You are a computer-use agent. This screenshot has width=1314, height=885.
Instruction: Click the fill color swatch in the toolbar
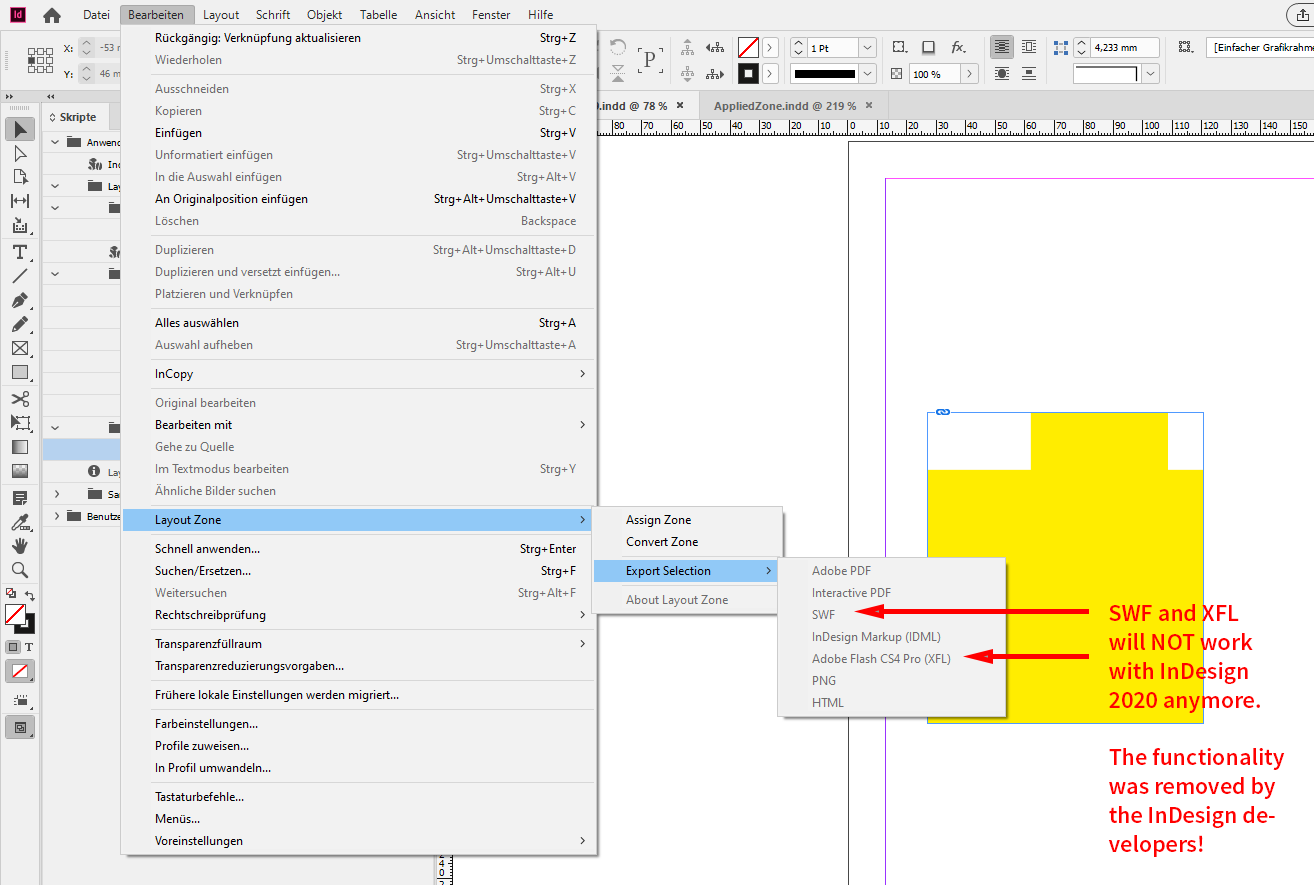17,616
